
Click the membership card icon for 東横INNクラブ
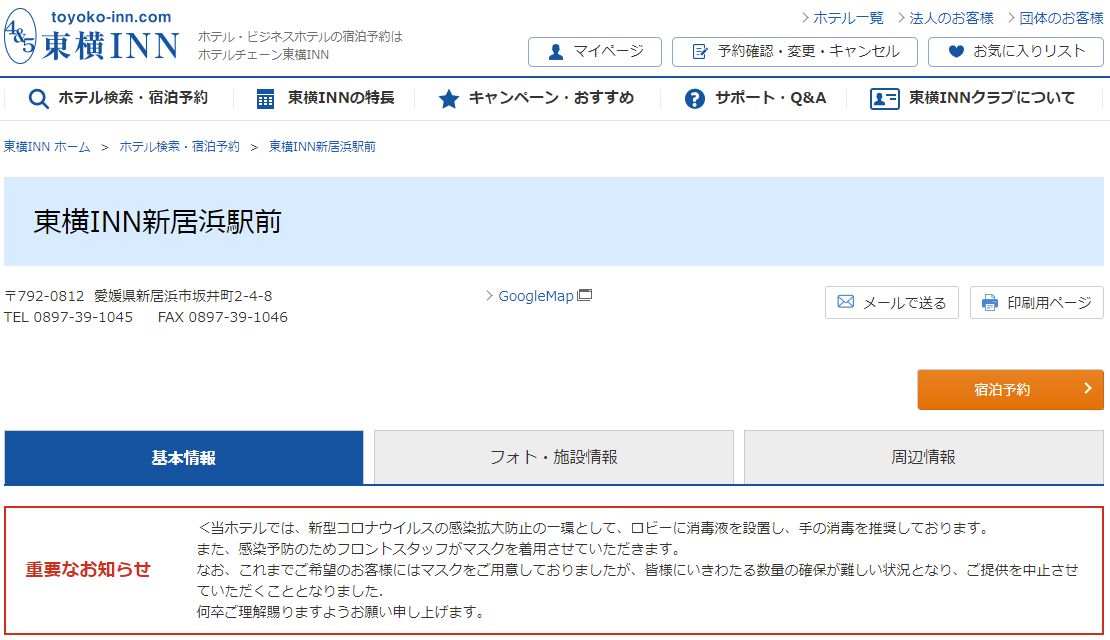tap(884, 98)
